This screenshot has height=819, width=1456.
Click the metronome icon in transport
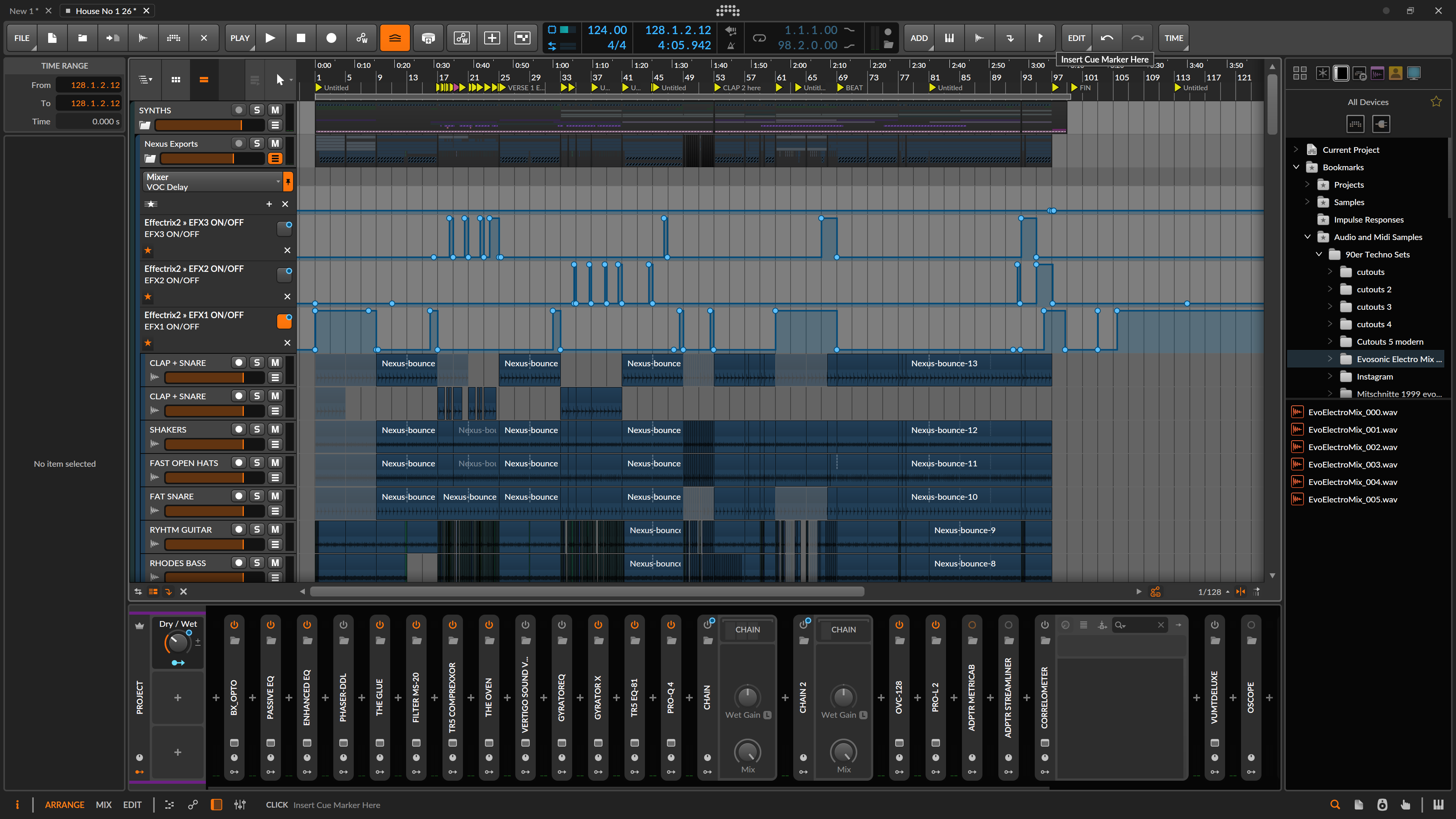pyautogui.click(x=731, y=46)
